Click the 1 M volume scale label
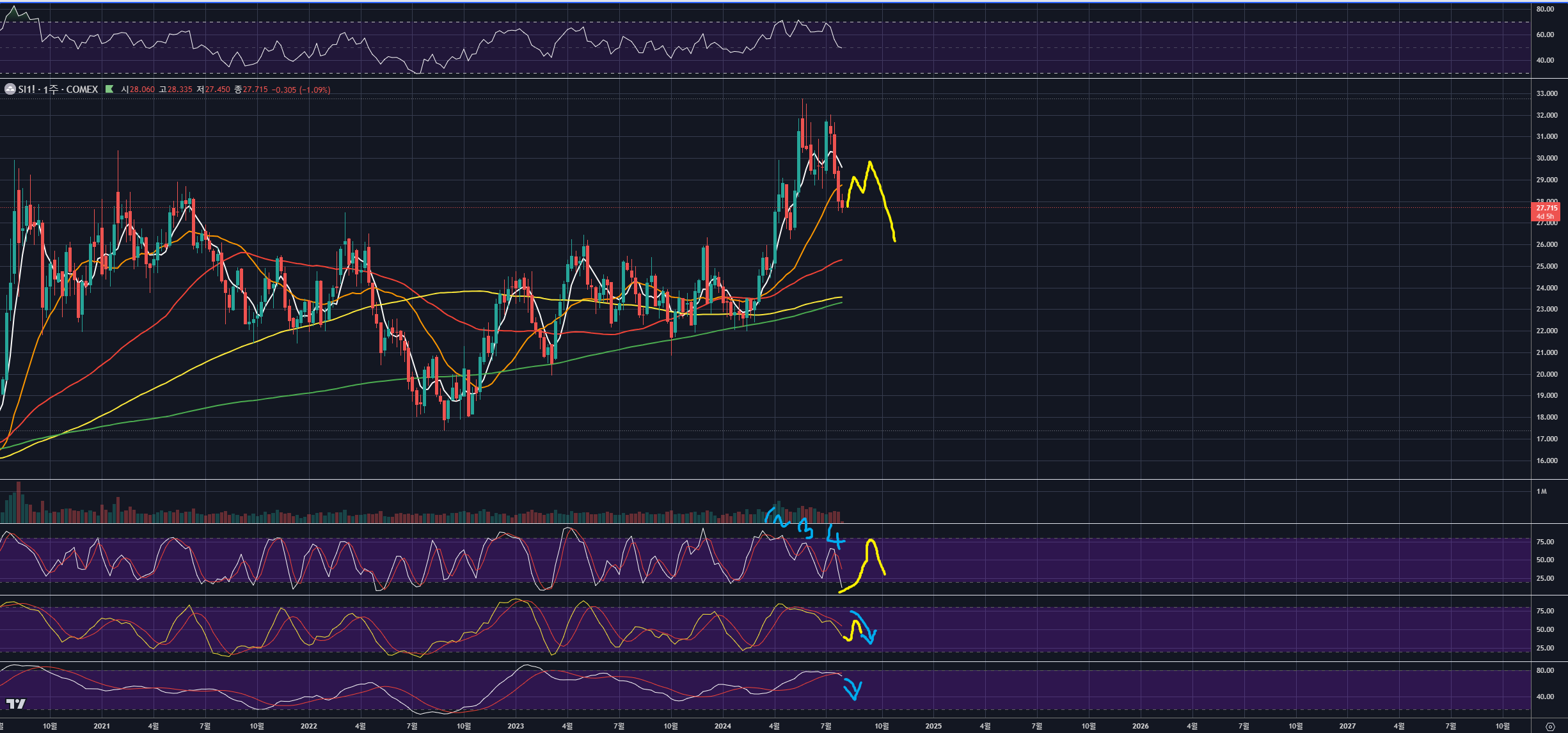1568x733 pixels. pos(1542,491)
